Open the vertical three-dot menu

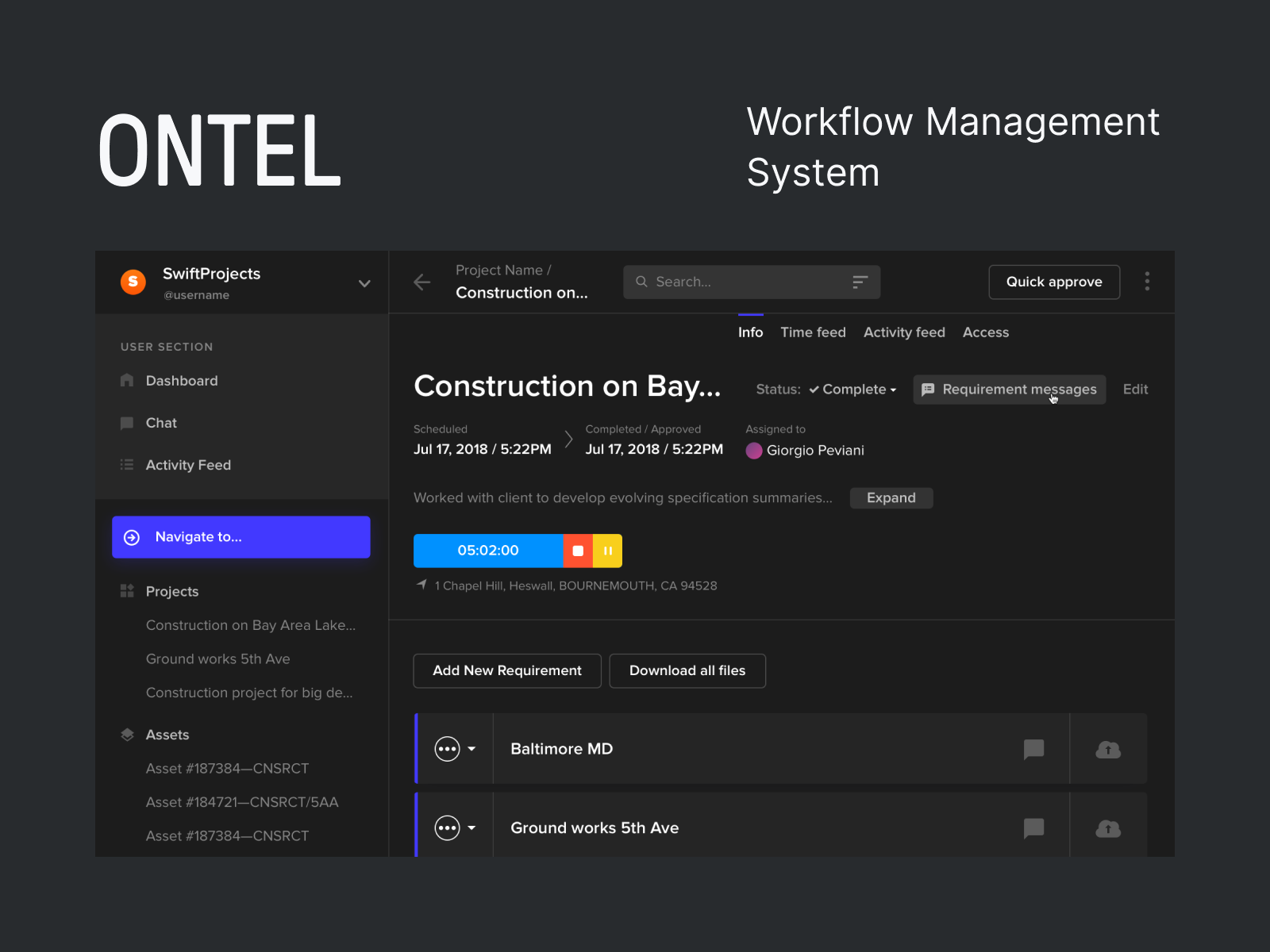pos(1147,282)
